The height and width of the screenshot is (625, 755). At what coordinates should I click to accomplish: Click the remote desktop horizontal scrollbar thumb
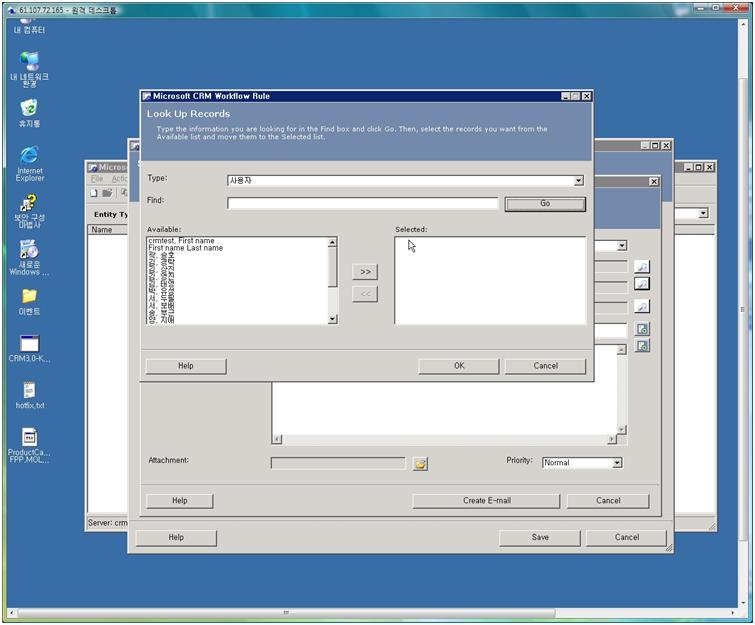[x=286, y=613]
